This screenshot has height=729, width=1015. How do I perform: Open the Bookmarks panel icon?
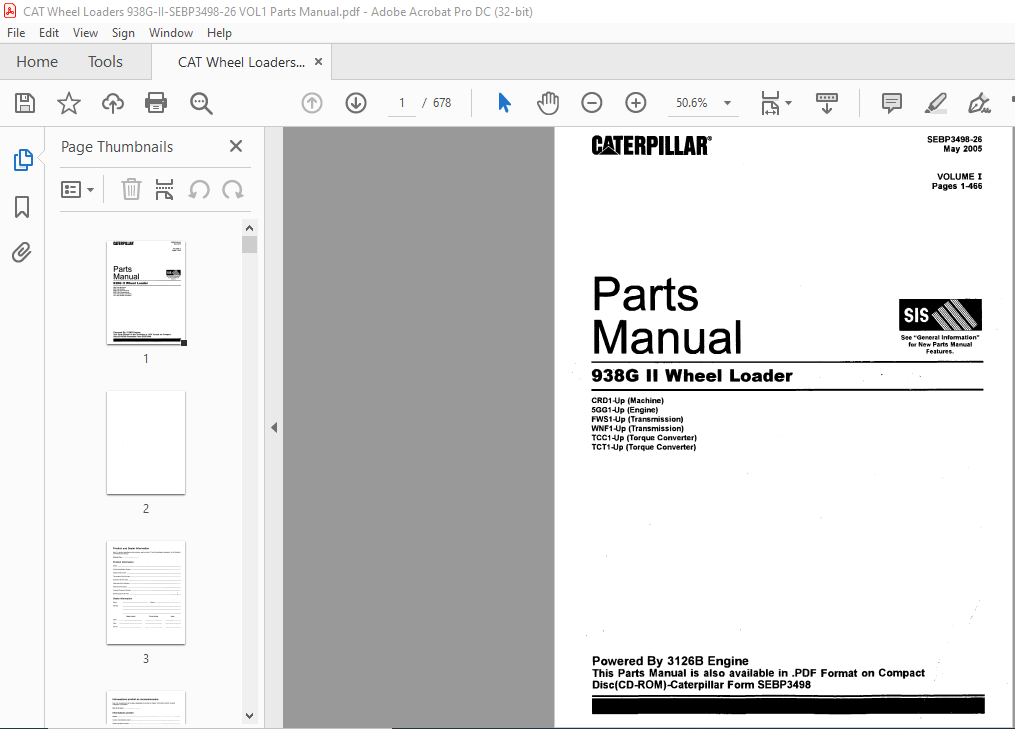tap(22, 207)
